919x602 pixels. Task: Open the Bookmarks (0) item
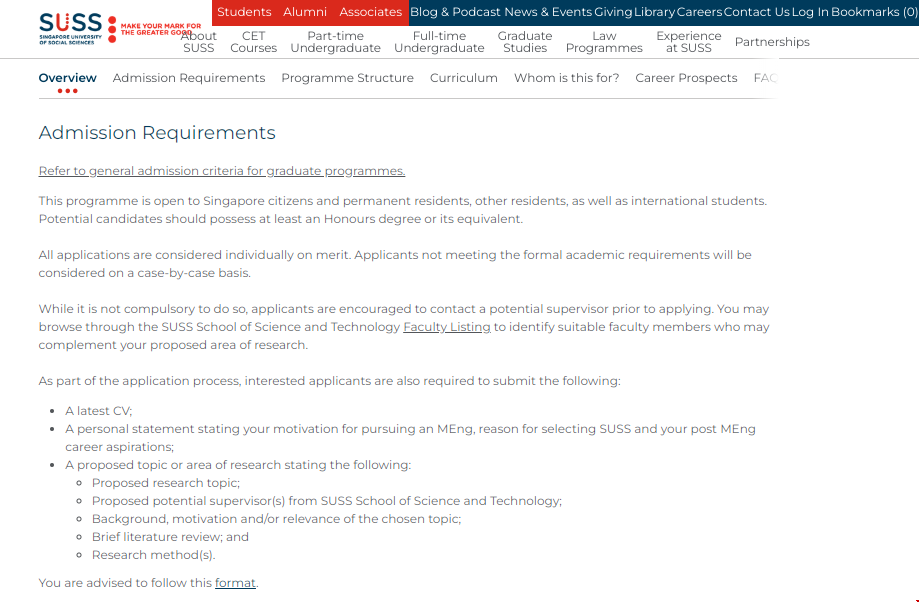point(873,12)
